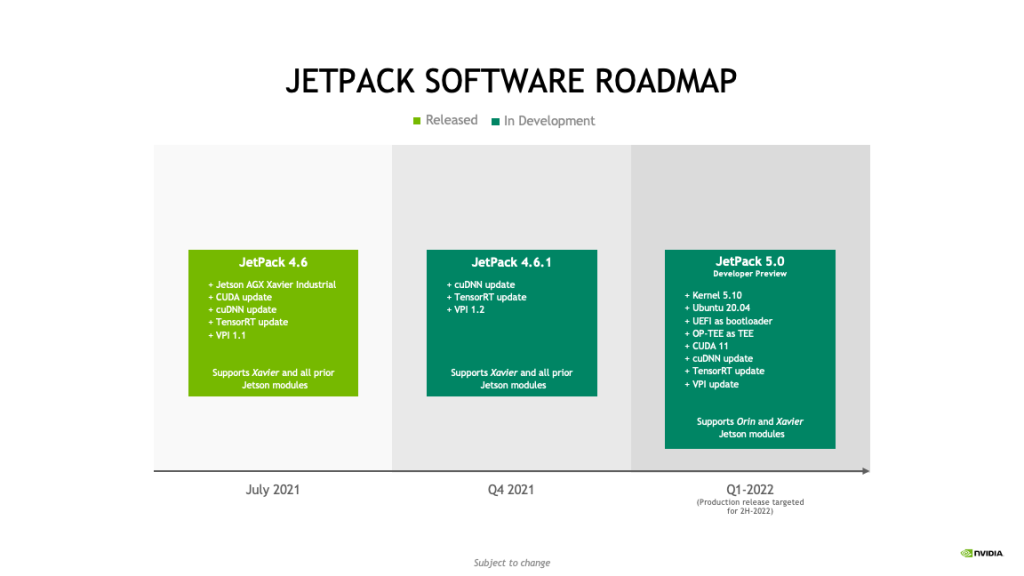Viewport: 1024px width, 576px height.
Task: Click the Developer Preview subtitle
Action: tap(750, 274)
